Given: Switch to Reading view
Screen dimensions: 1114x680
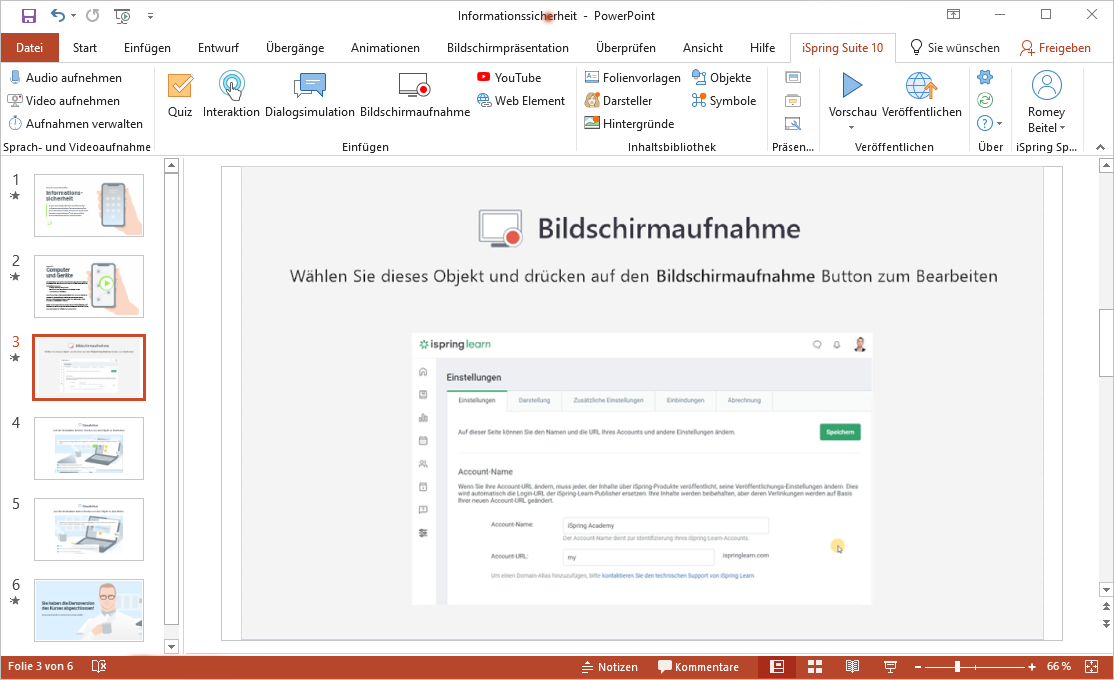Looking at the screenshot, I should [x=853, y=666].
